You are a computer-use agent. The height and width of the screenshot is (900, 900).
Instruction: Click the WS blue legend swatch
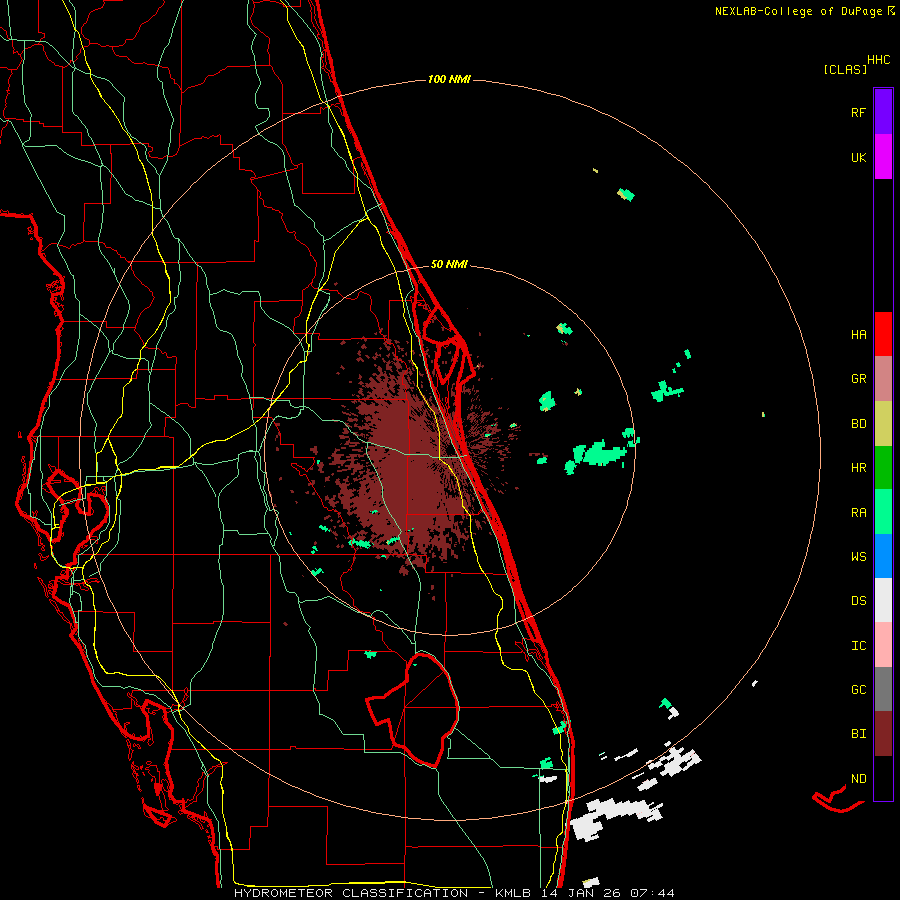point(883,556)
